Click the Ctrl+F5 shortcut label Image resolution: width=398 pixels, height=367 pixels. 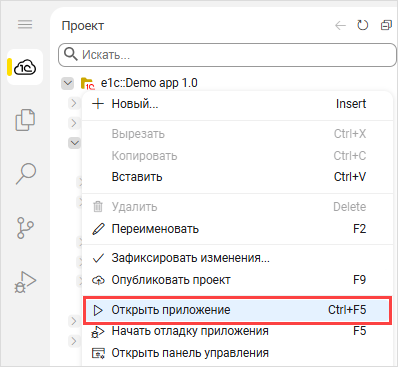click(347, 310)
